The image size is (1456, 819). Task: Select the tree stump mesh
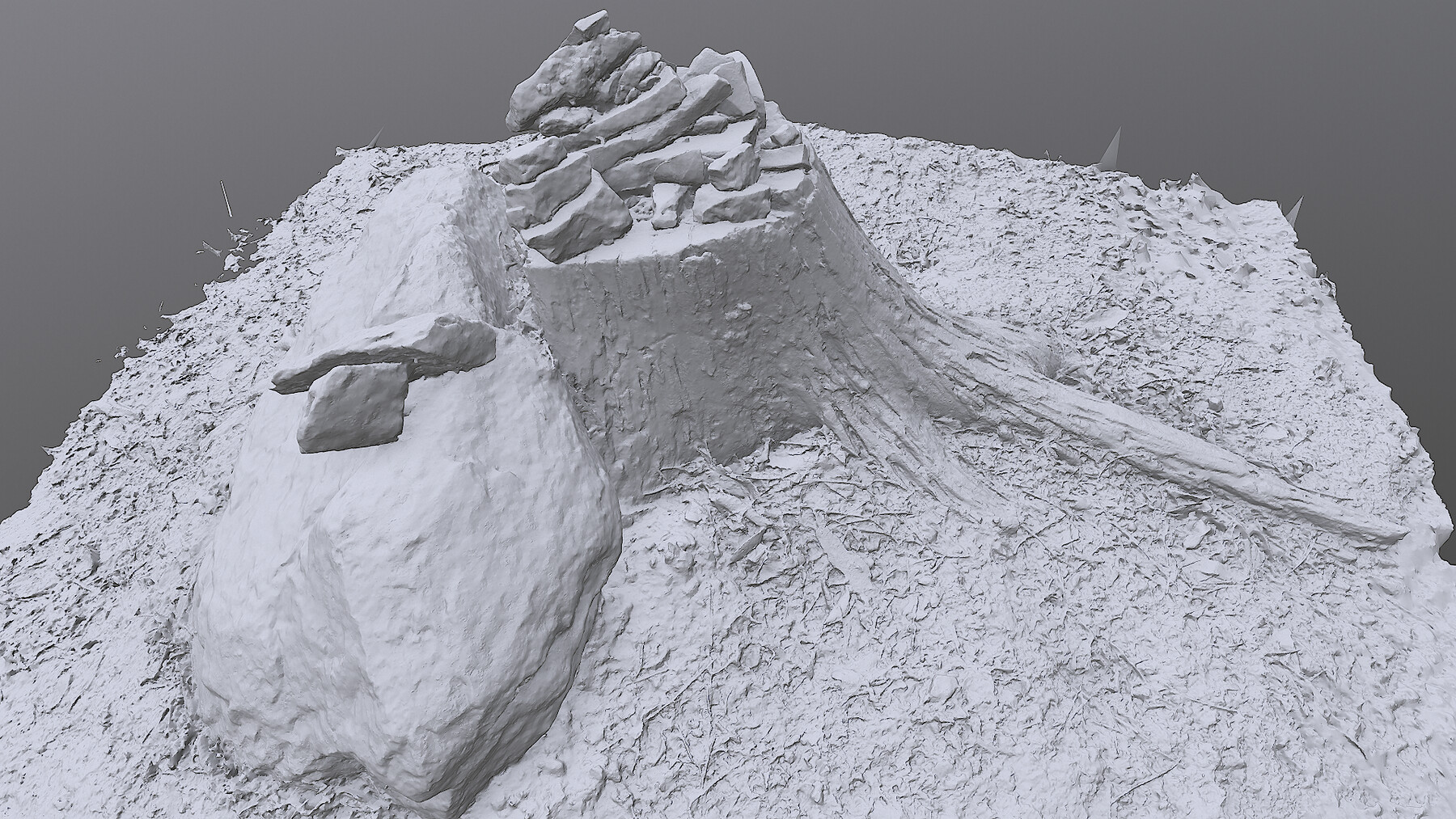(712, 340)
